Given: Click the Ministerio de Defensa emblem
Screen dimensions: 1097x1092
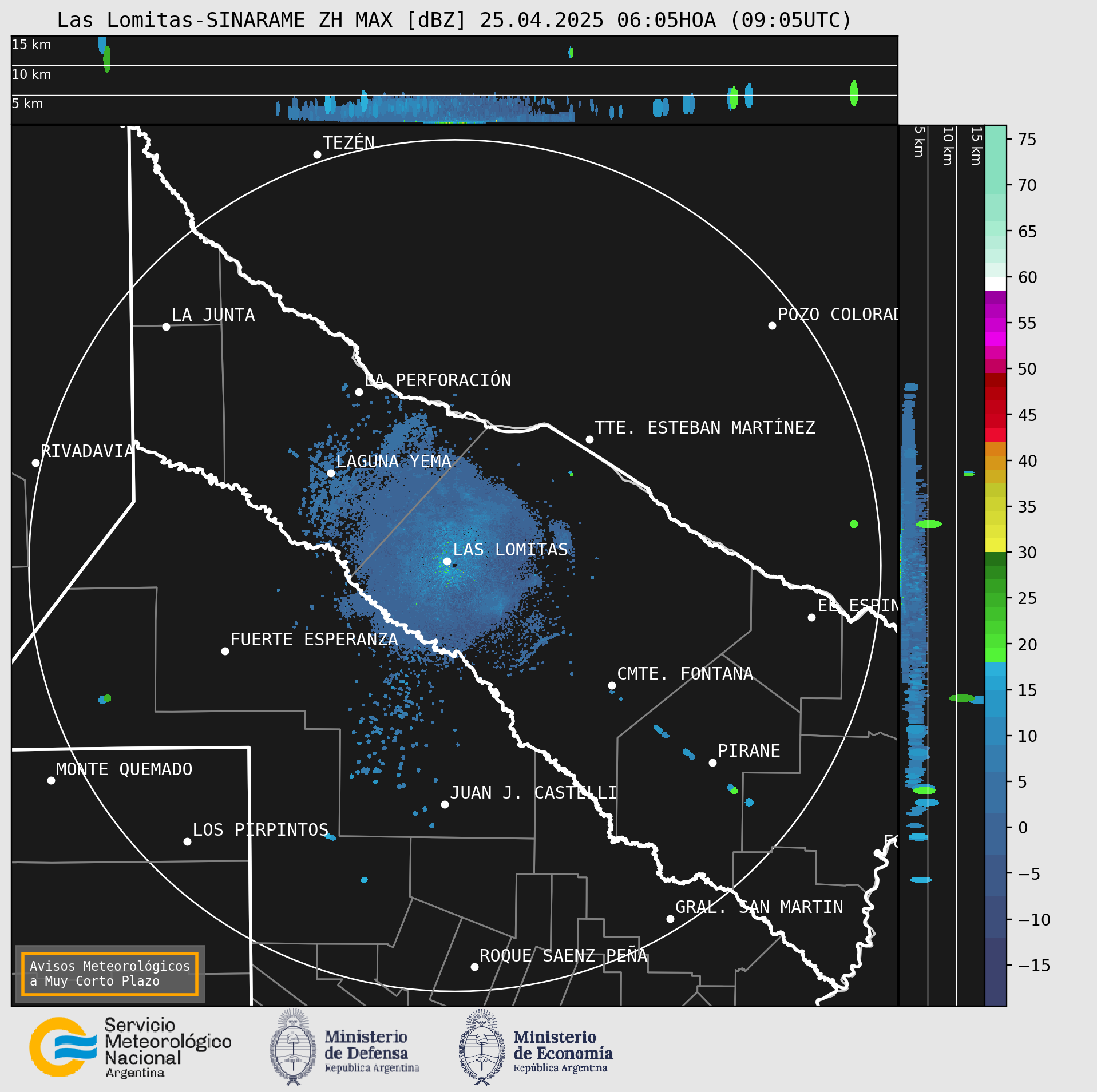Looking at the screenshot, I should [293, 1047].
